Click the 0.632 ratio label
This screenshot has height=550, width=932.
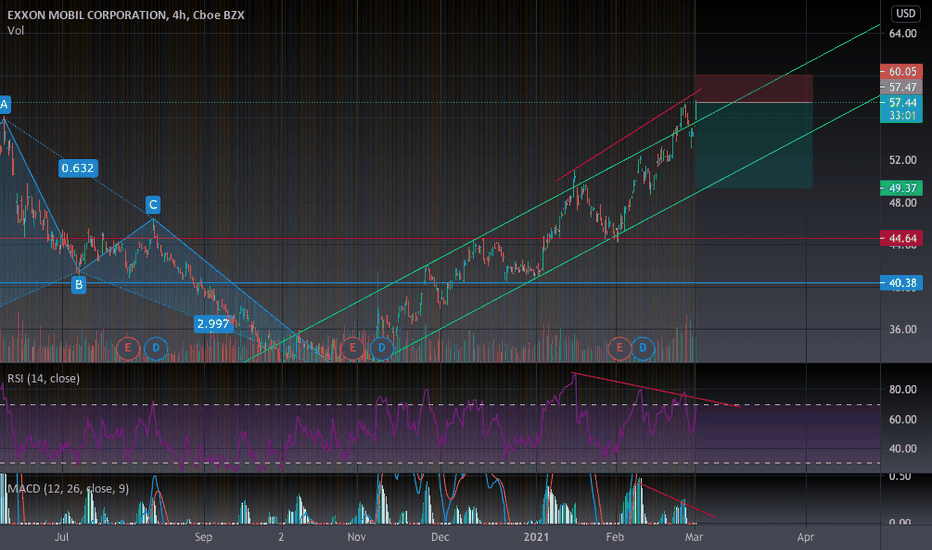[x=78, y=168]
